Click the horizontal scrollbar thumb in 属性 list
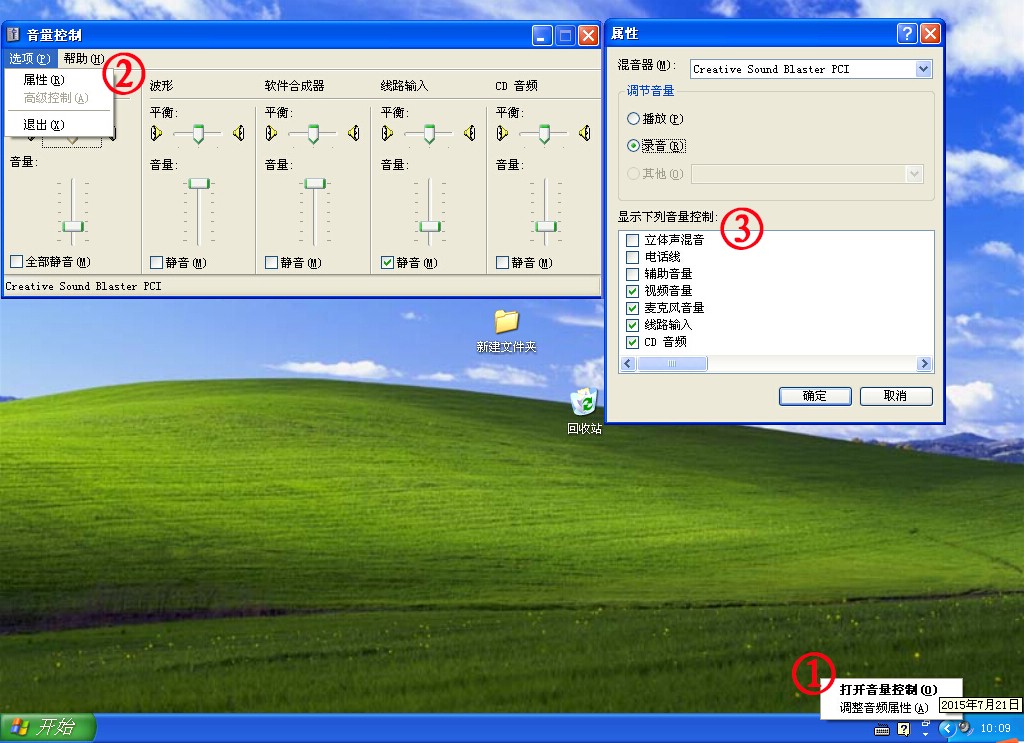Viewport: 1024px width, 743px height. [672, 364]
